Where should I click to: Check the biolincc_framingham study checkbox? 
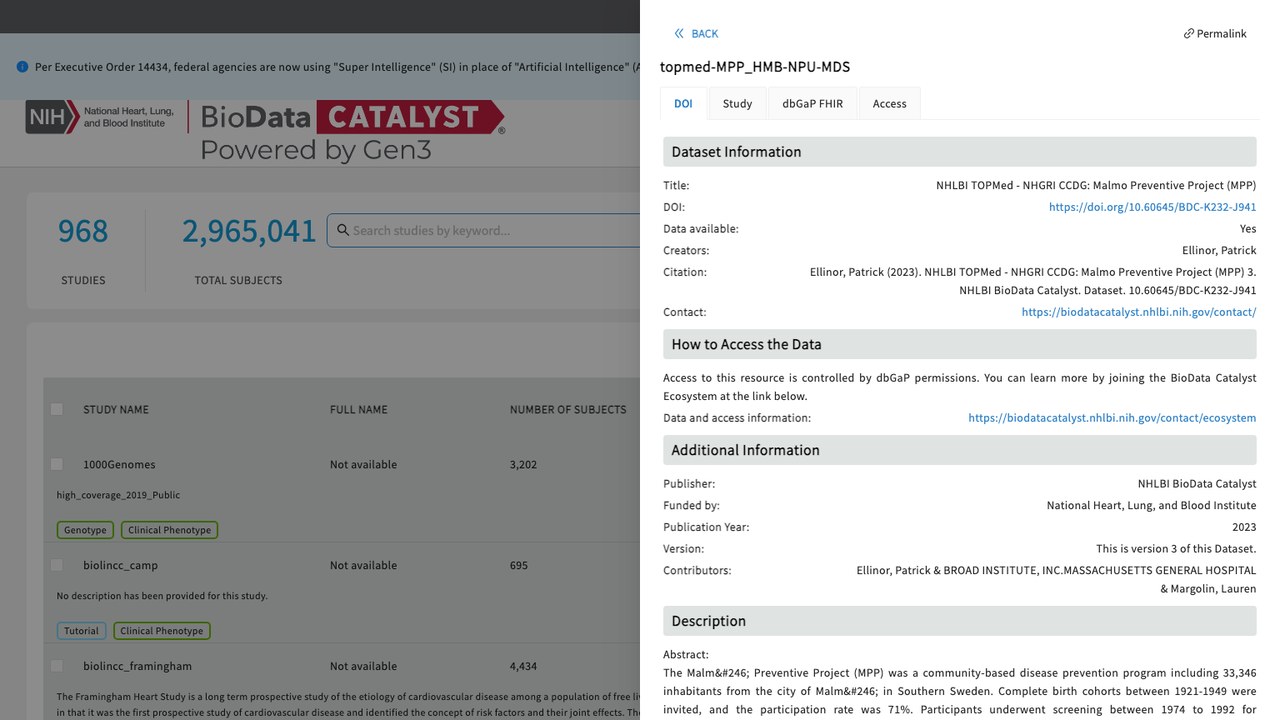(57, 666)
